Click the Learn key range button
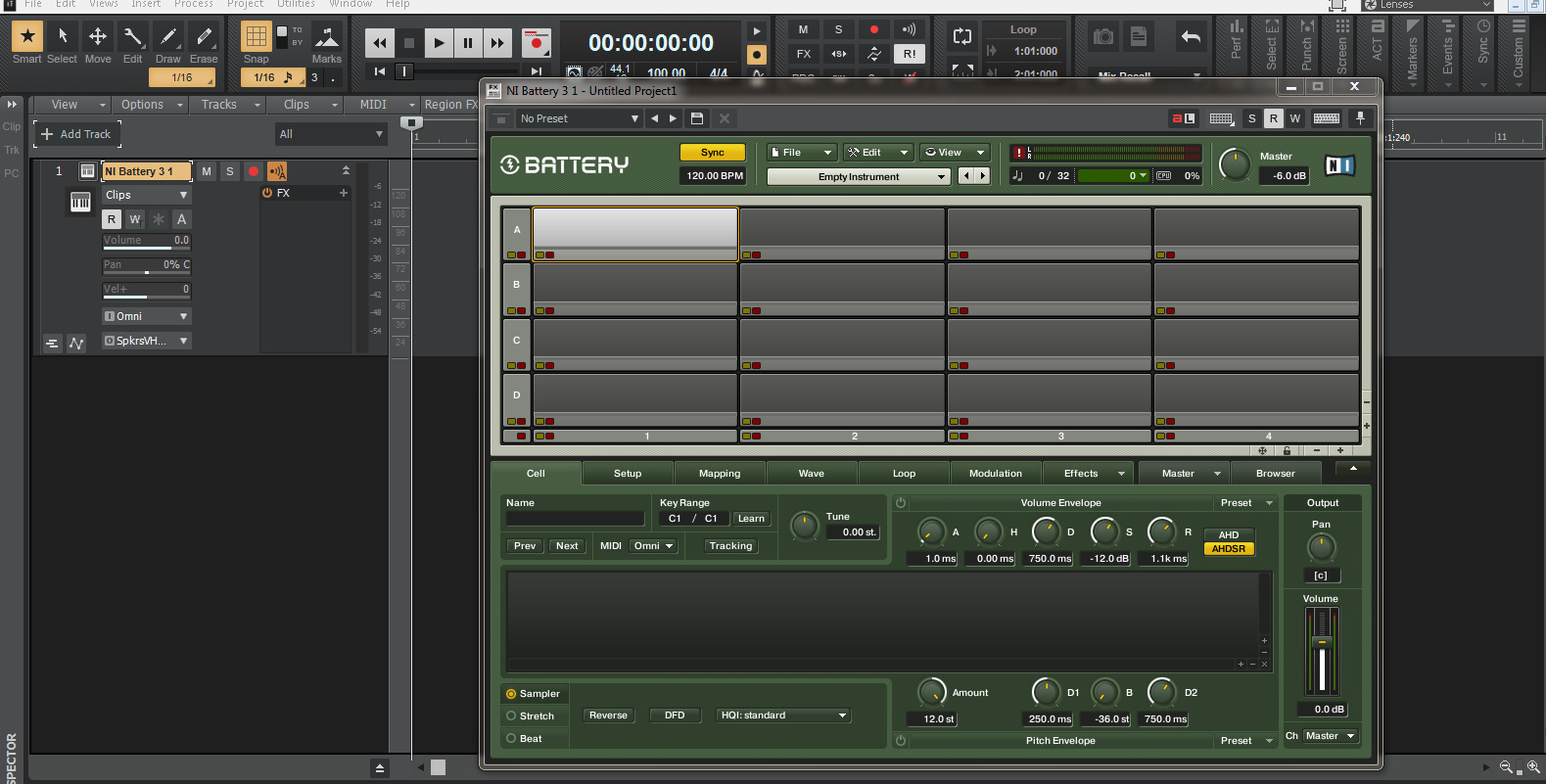 pyautogui.click(x=751, y=519)
